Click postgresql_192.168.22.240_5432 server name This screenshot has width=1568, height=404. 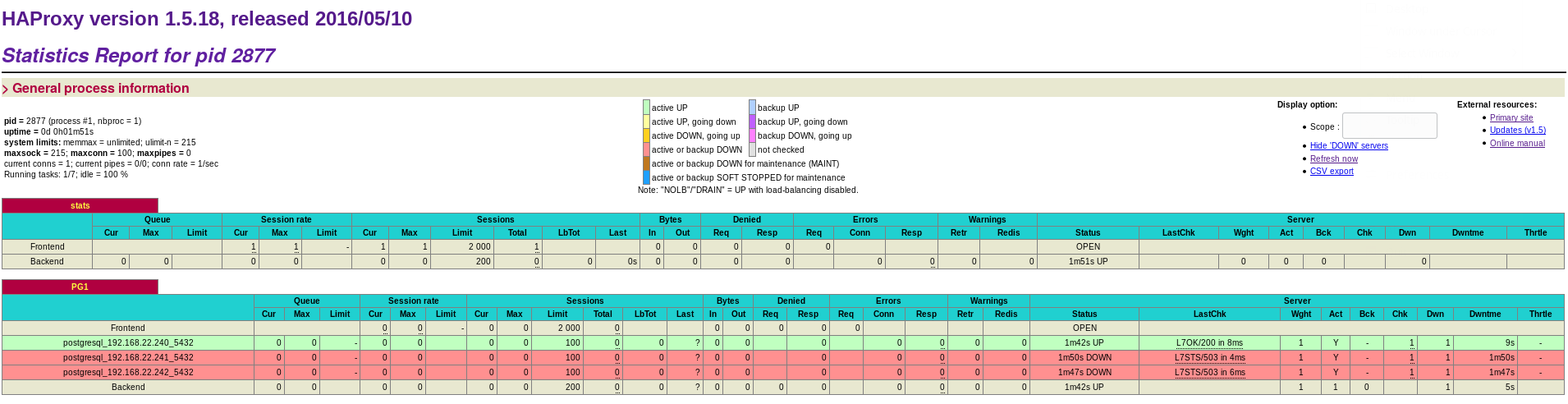pyautogui.click(x=128, y=343)
